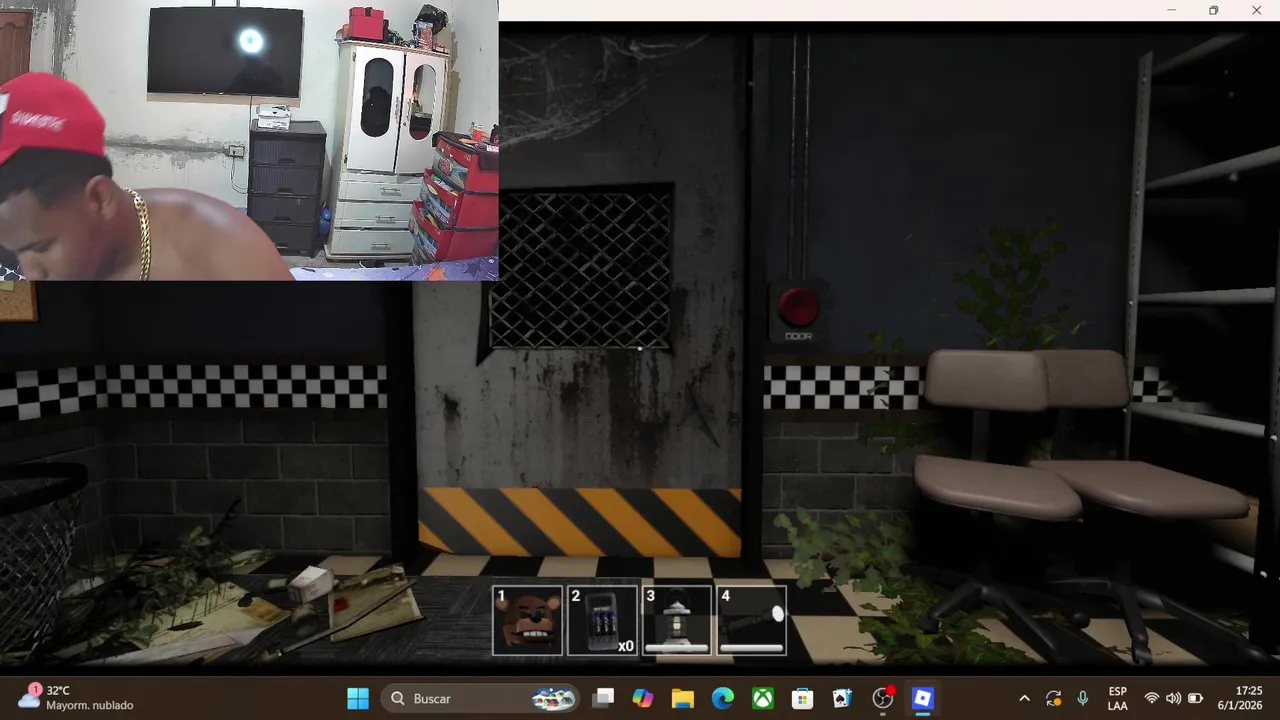
Task: Open the Xbox app from the taskbar
Action: (x=763, y=698)
